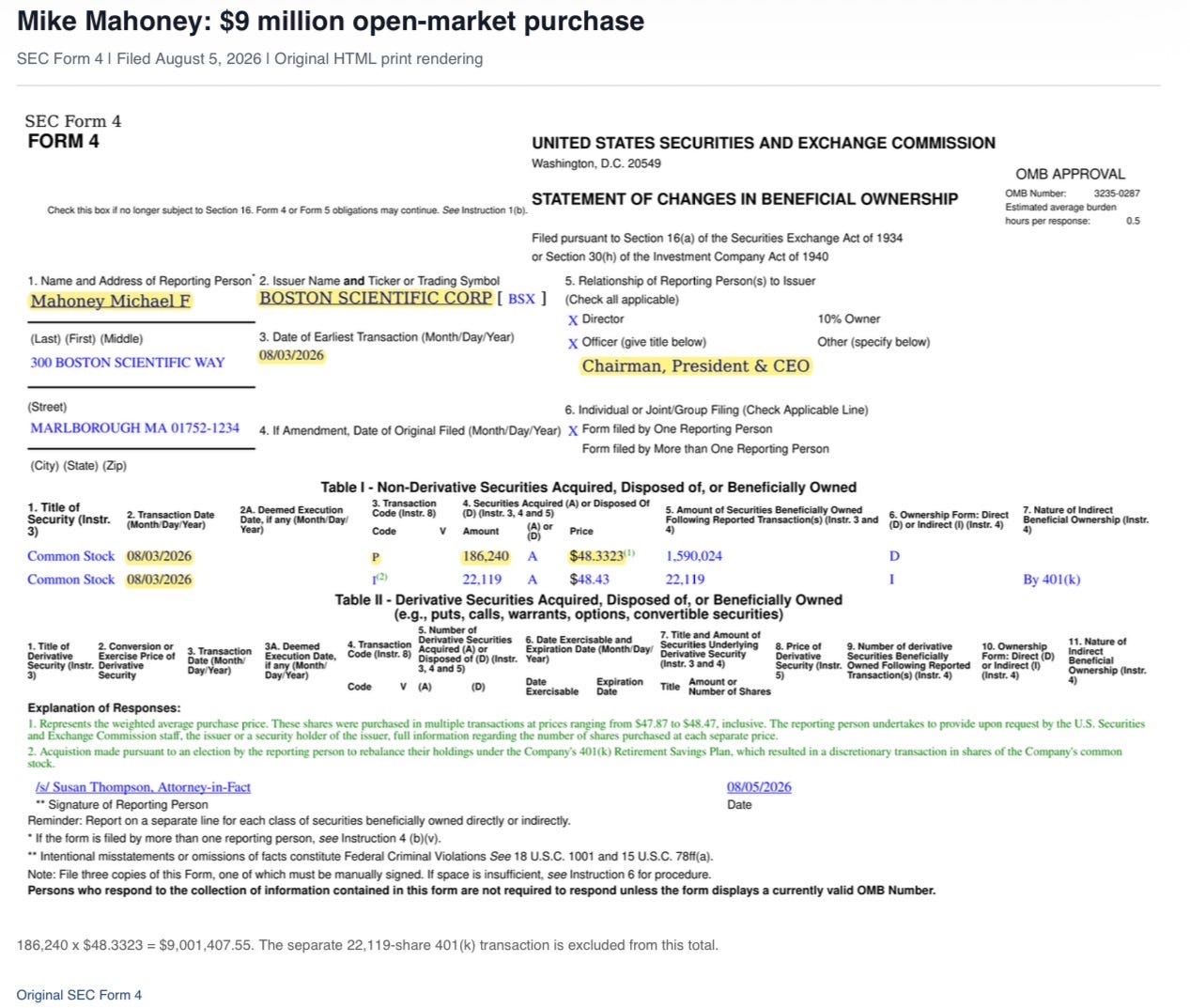Click the Chairman, President & CEO title
Image resolution: width=1190 pixels, height=1008 pixels.
point(695,366)
